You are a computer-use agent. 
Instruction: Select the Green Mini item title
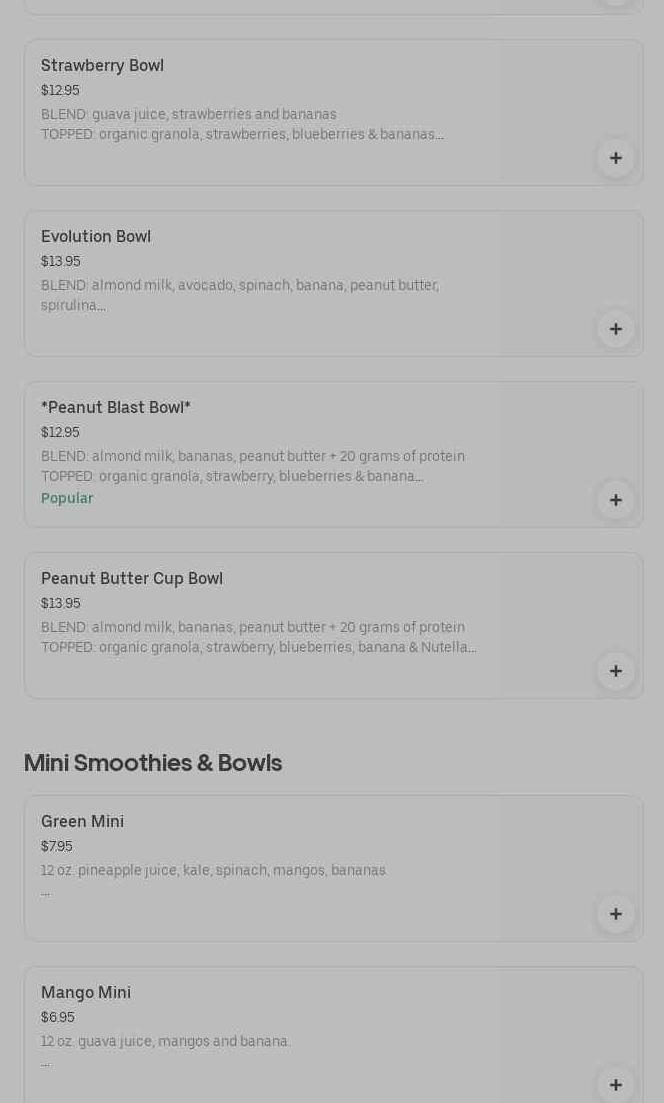[x=82, y=821]
